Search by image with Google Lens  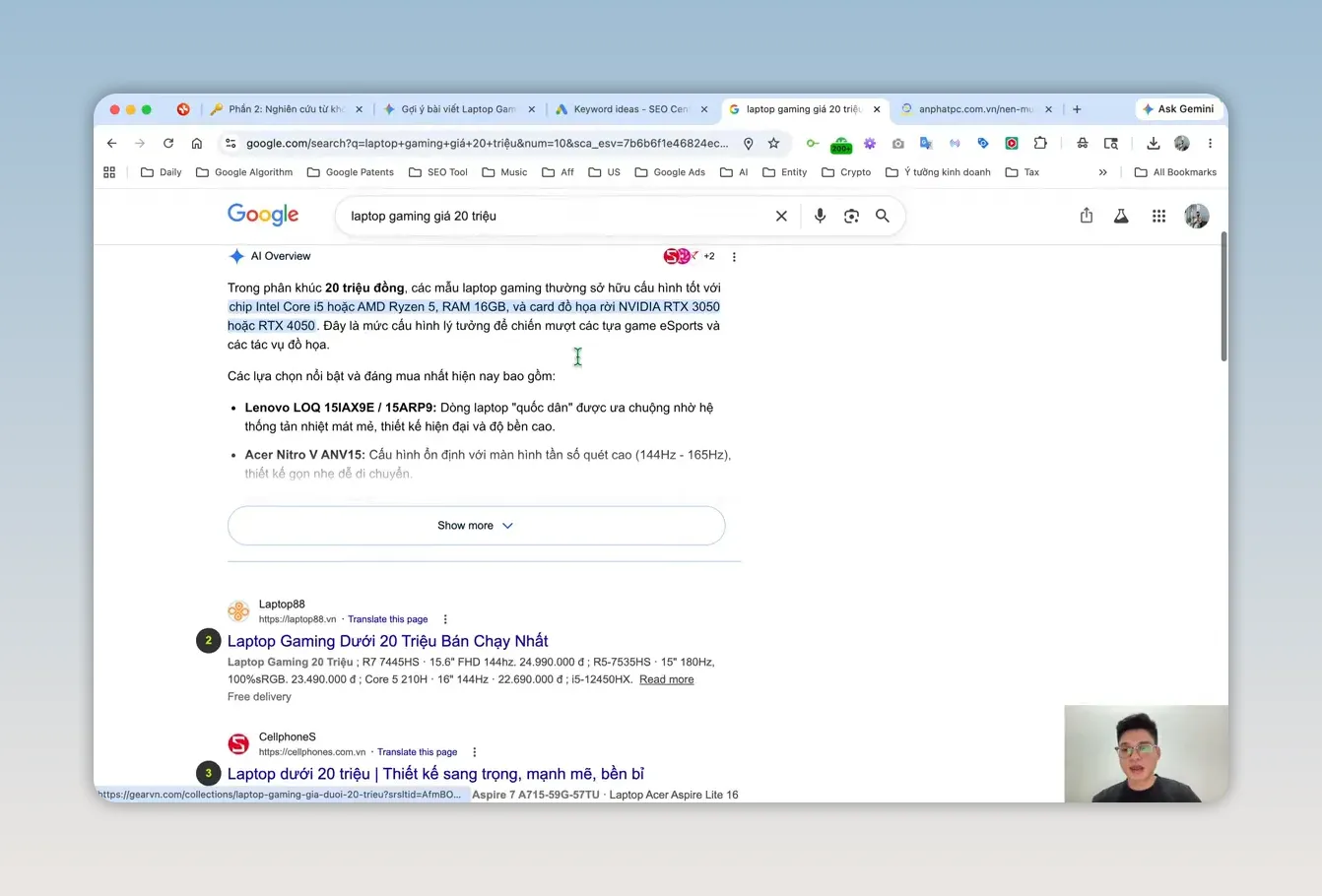[x=852, y=216]
